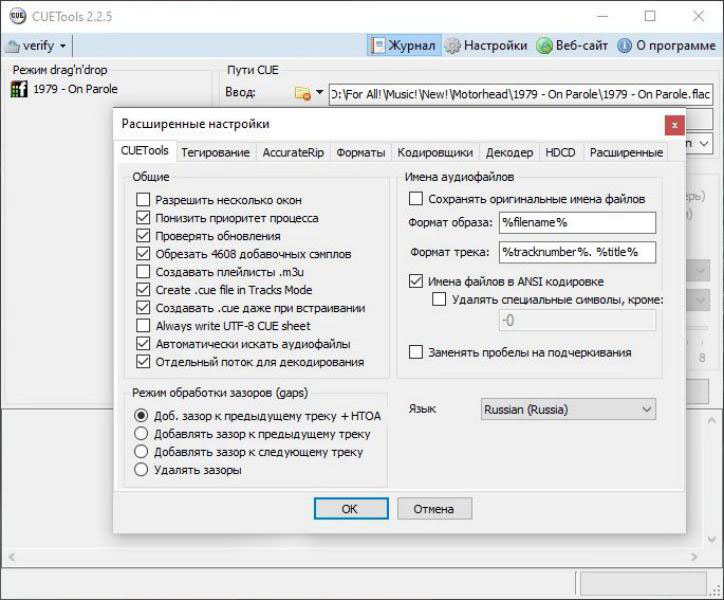Switch to the Форматы tab
The image size is (724, 600).
(x=360, y=152)
